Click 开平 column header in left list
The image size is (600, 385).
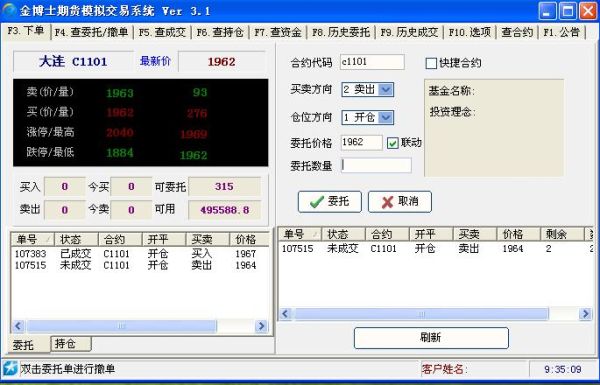(x=164, y=240)
